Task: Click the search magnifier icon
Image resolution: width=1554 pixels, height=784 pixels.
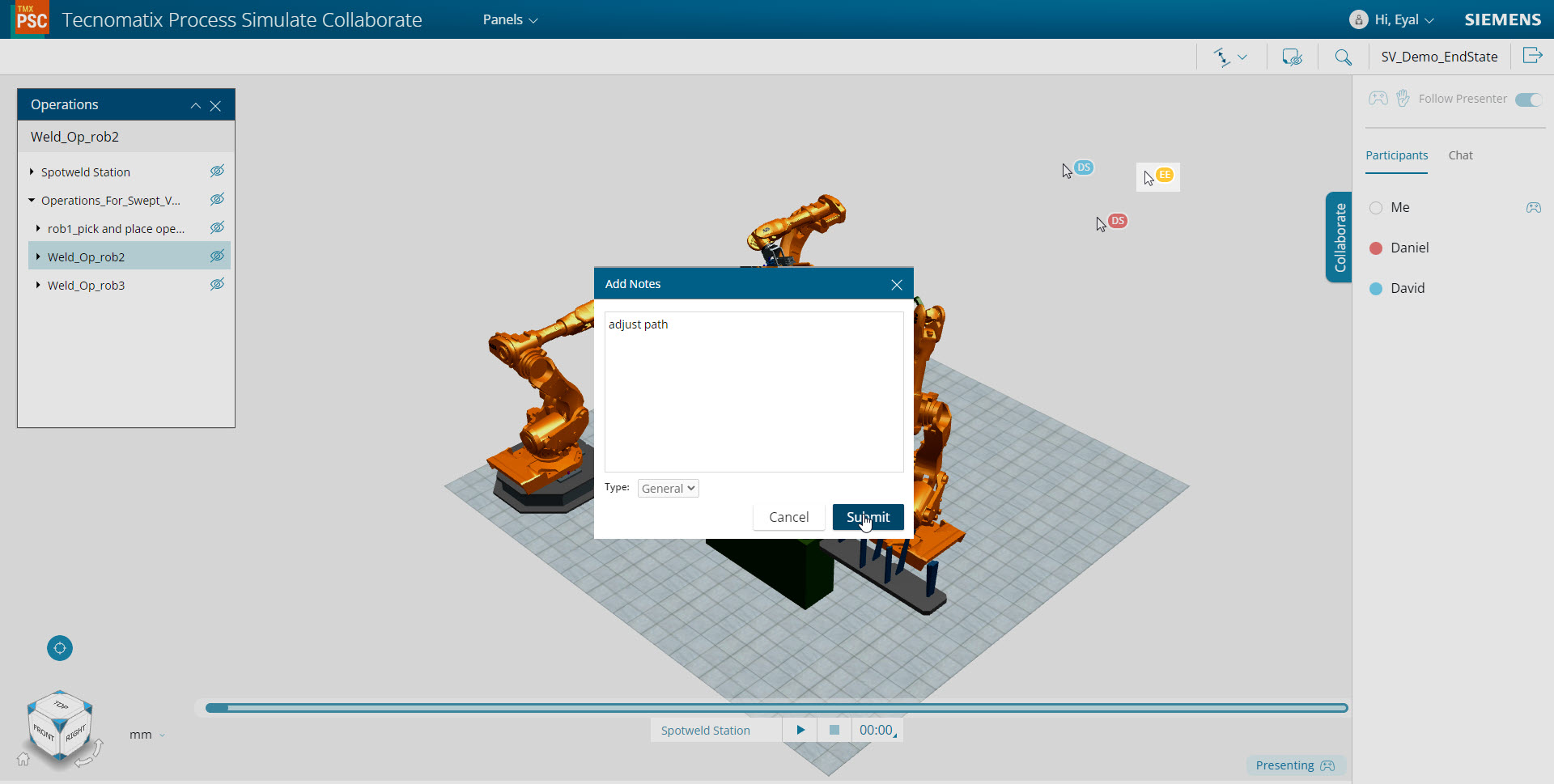Action: [x=1343, y=57]
